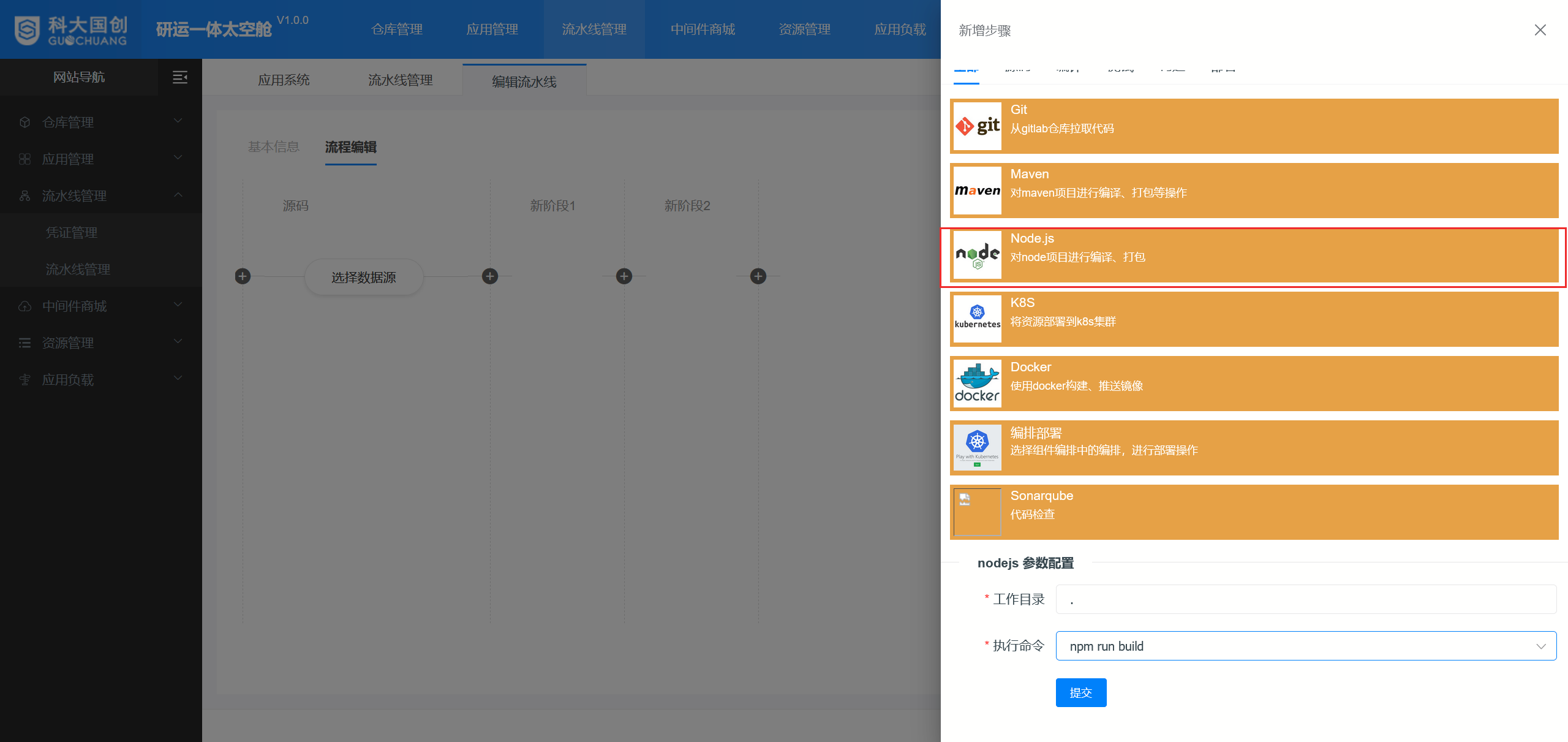This screenshot has height=742, width=1568.
Task: Select the Sonarqube 代码检查 step
Action: (1033, 515)
